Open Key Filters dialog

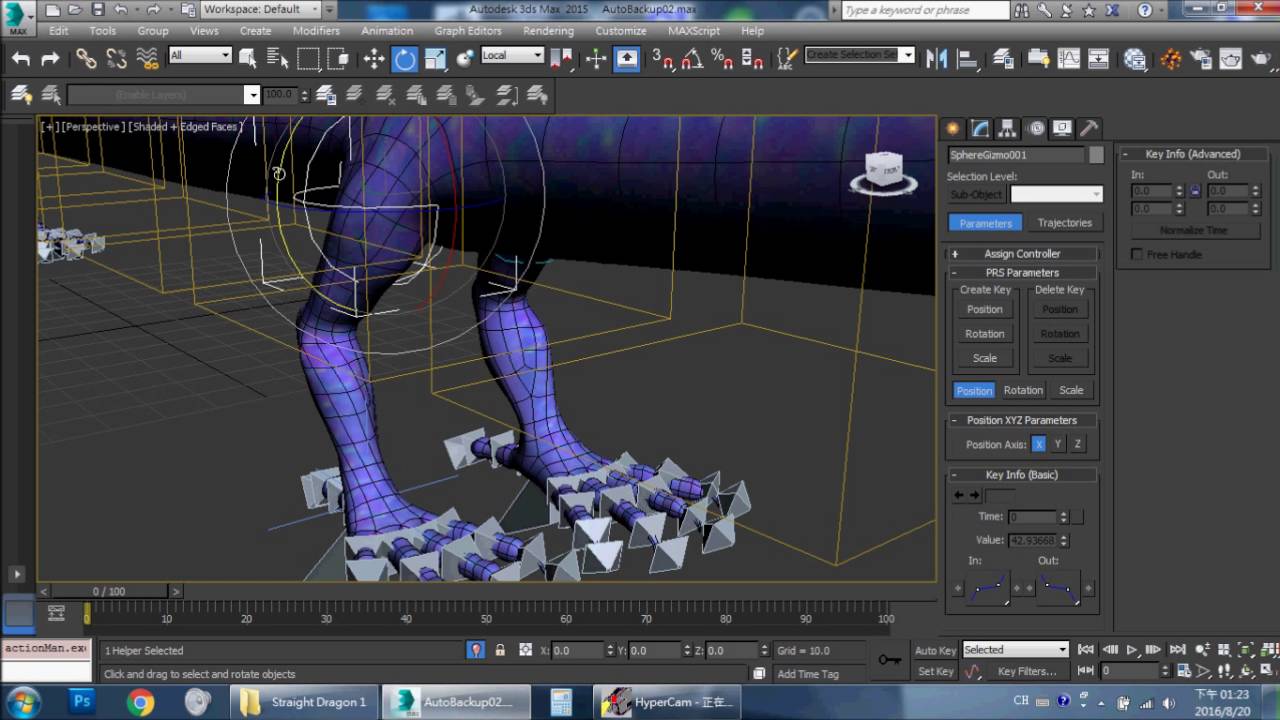point(1027,671)
